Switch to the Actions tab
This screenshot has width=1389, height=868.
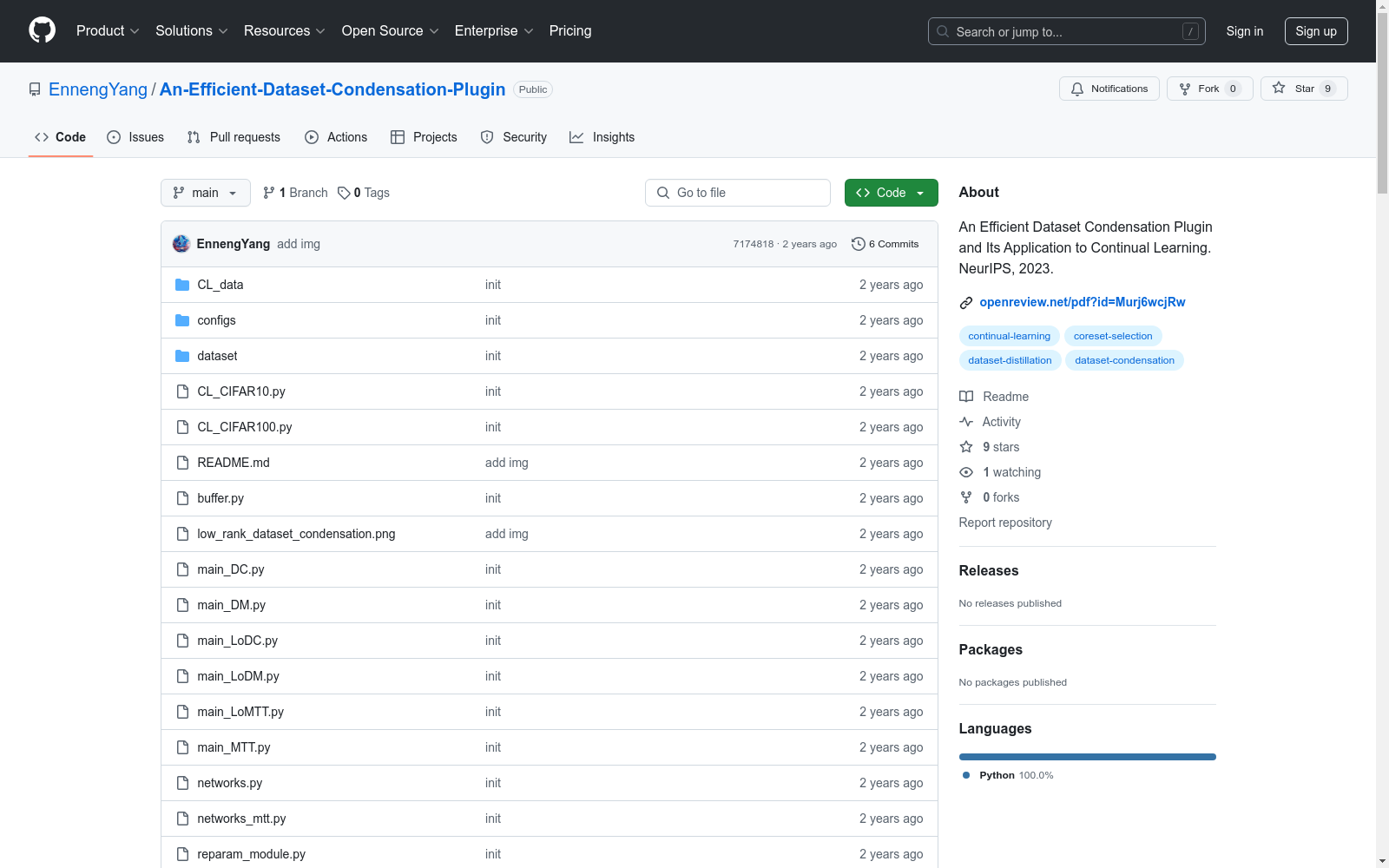(x=336, y=137)
